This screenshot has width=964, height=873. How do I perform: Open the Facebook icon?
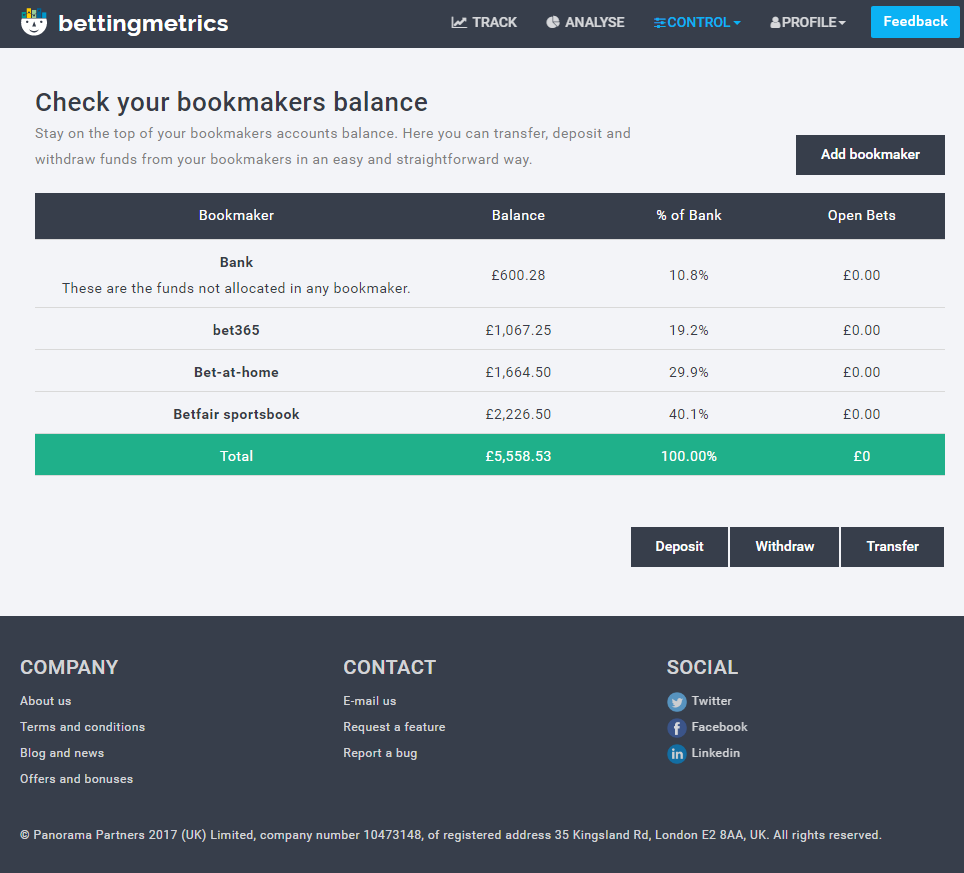pyautogui.click(x=677, y=728)
